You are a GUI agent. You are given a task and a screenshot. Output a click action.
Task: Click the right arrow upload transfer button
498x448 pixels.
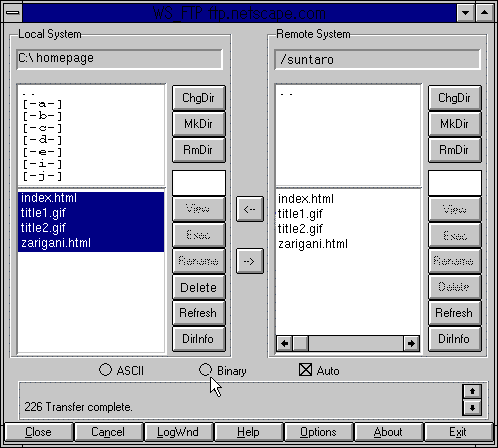point(250,261)
